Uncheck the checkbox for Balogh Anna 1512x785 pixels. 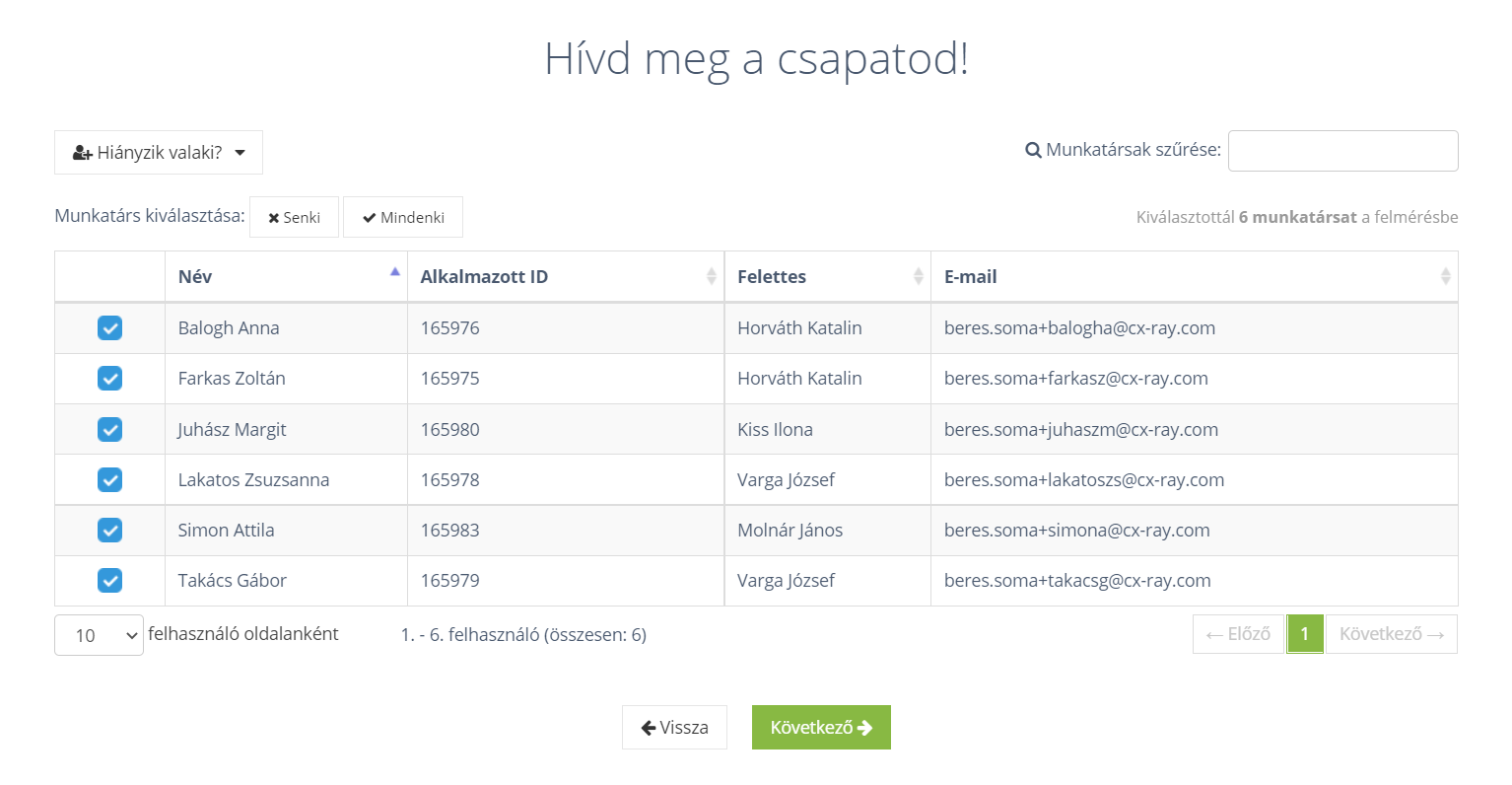109,328
